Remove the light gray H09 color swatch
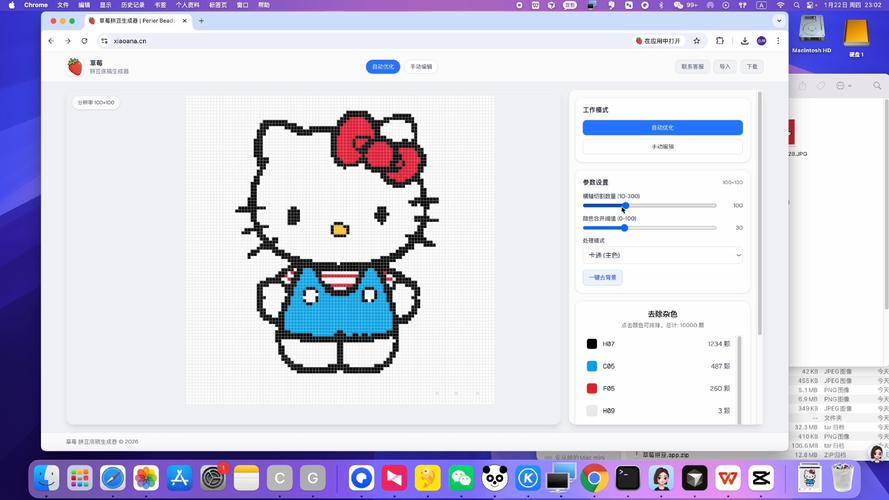 592,410
